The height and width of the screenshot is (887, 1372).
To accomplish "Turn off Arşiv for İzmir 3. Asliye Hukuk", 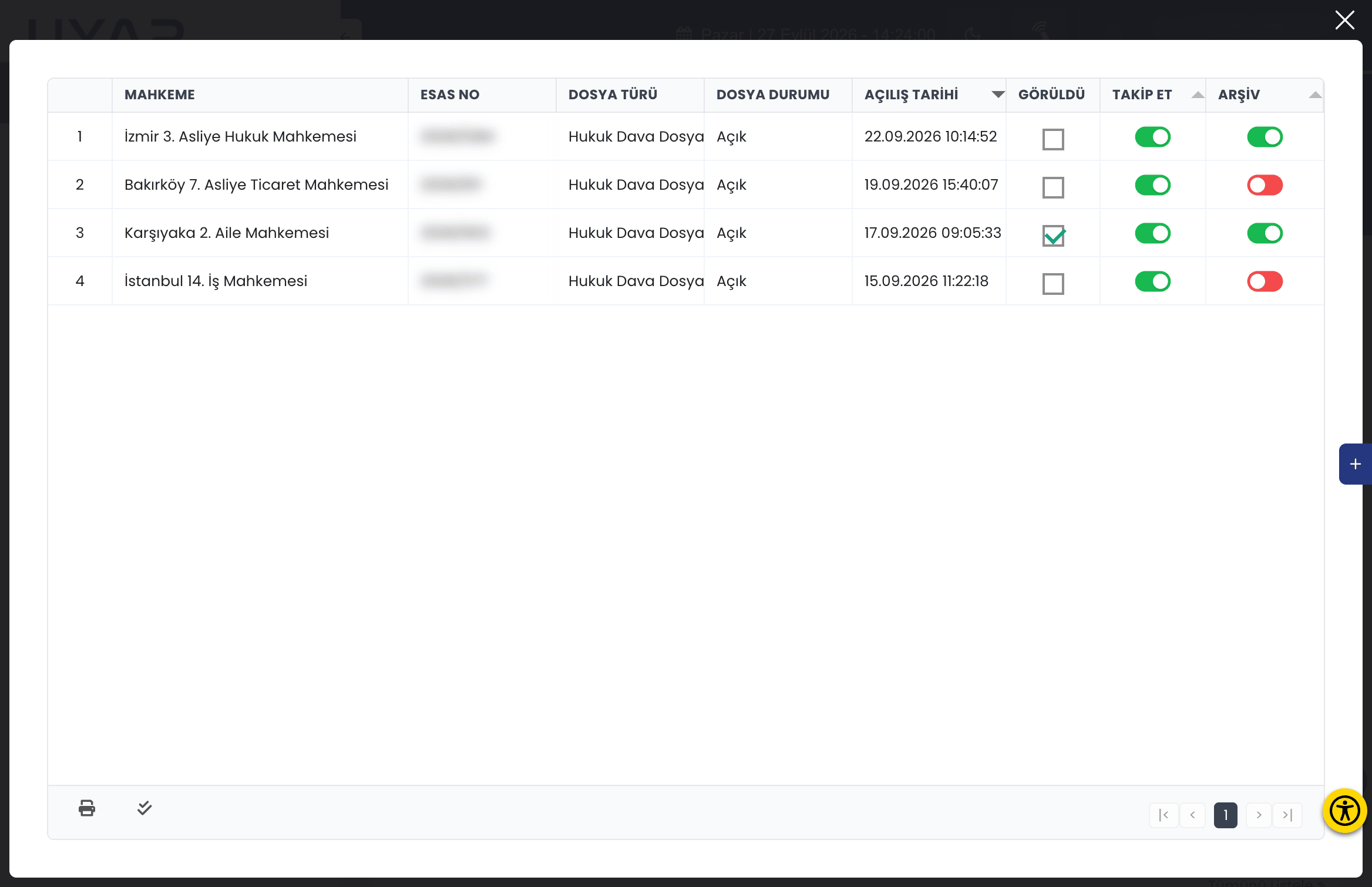I will (1265, 137).
